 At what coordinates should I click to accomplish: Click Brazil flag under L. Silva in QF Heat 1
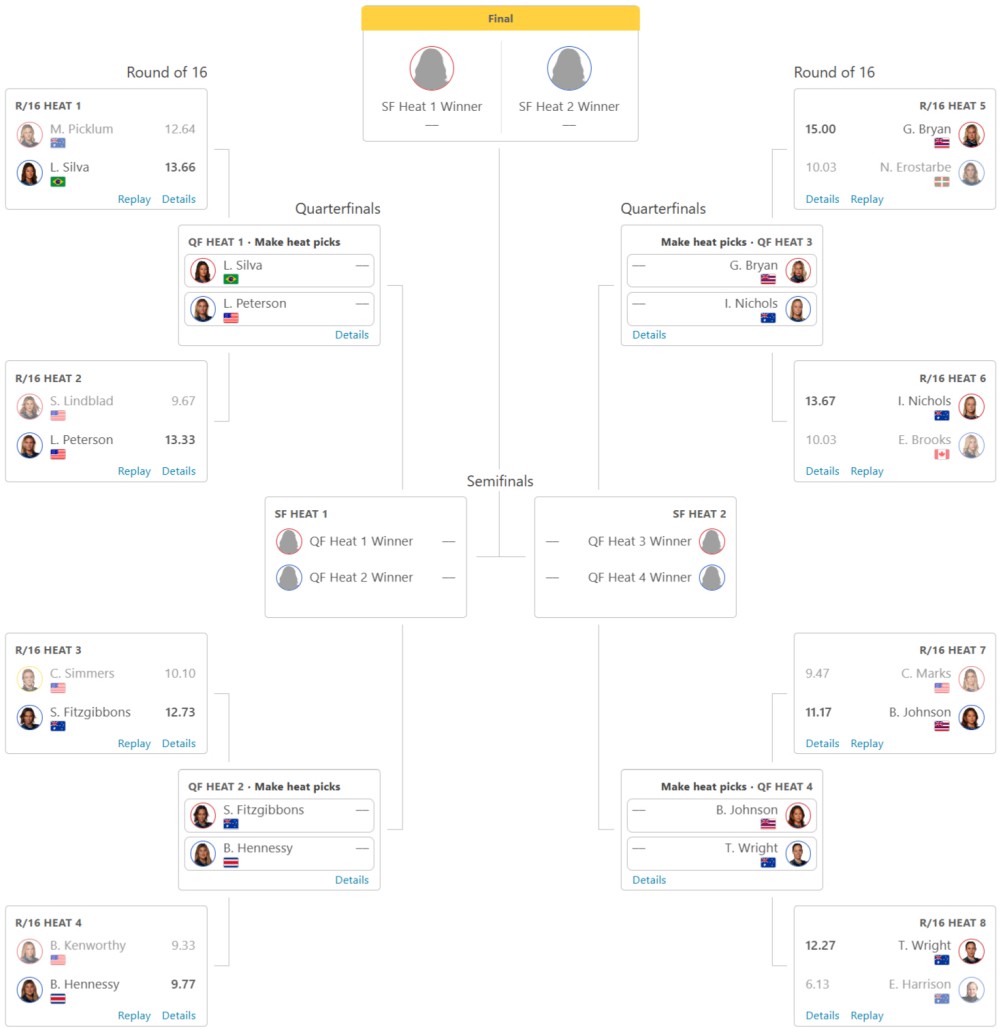tap(231, 280)
